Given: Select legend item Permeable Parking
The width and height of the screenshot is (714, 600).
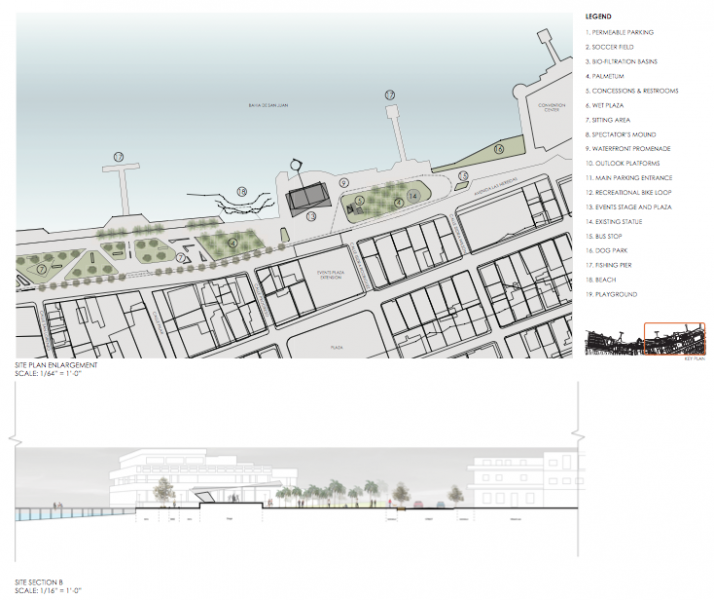Looking at the screenshot, I should click(x=620, y=33).
